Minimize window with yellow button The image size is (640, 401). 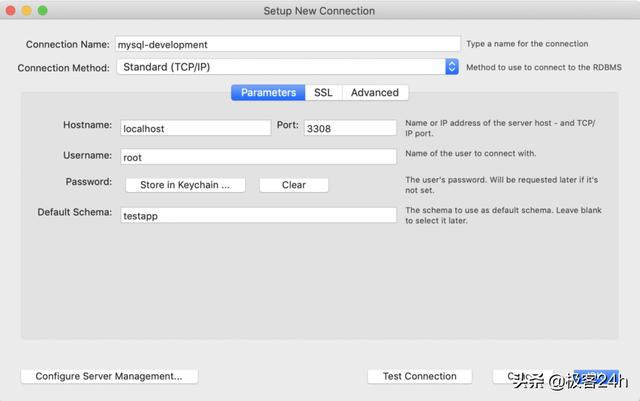click(x=27, y=10)
